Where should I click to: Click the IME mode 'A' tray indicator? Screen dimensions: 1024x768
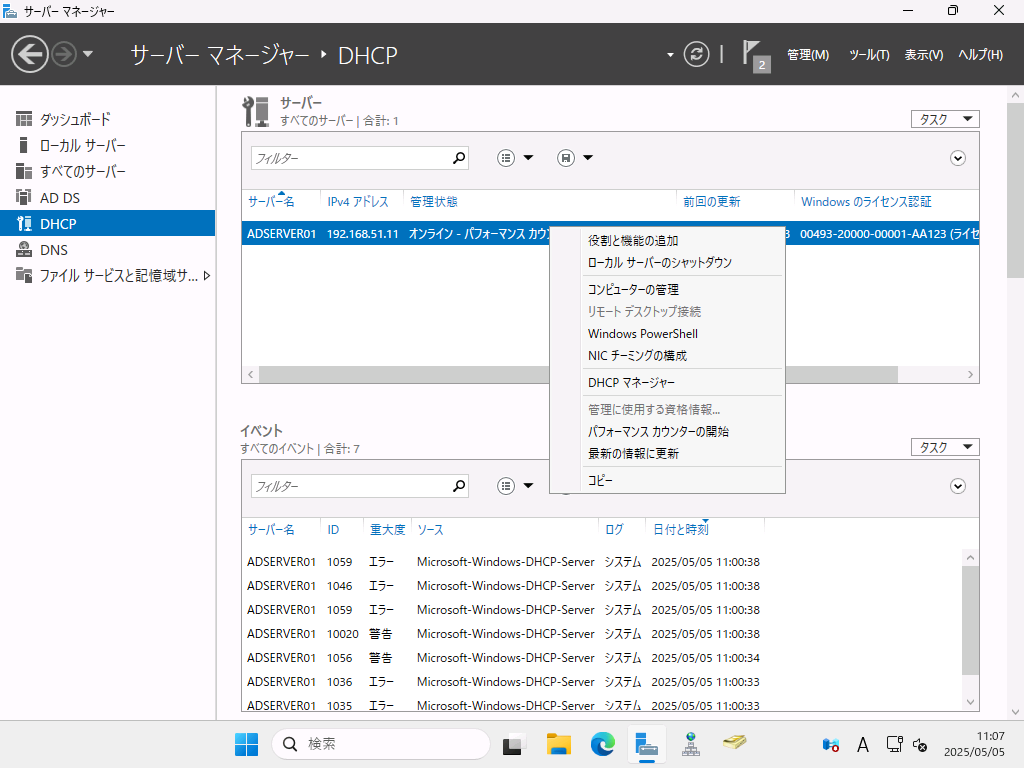pos(863,744)
